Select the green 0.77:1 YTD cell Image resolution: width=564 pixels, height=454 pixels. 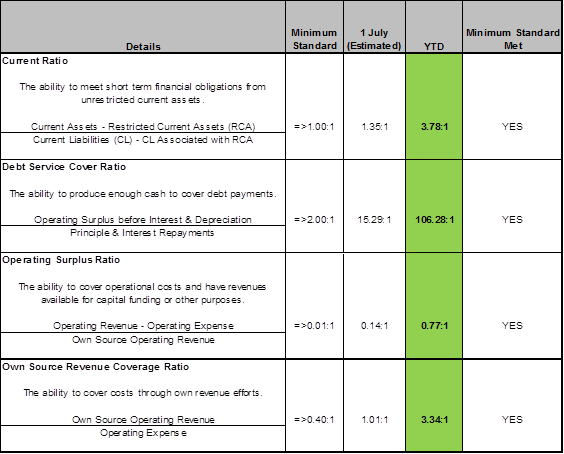(x=434, y=306)
